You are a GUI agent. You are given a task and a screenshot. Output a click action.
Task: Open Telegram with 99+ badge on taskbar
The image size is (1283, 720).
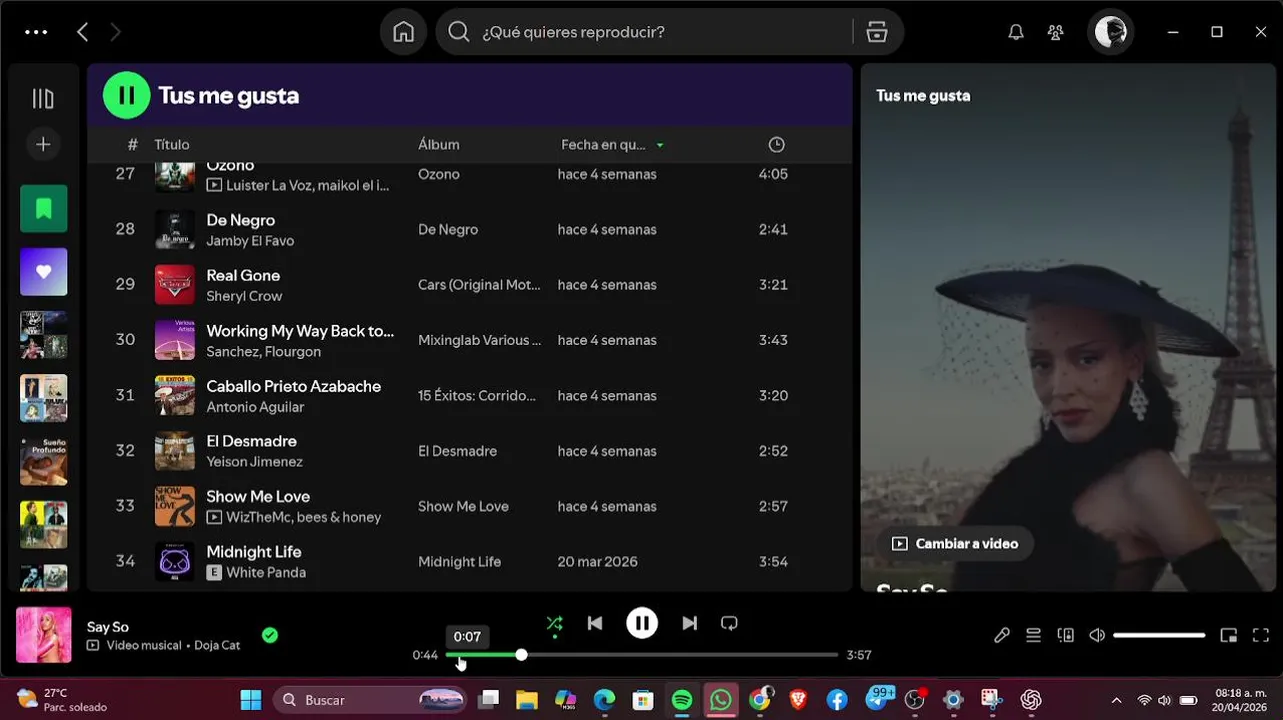coord(877,698)
